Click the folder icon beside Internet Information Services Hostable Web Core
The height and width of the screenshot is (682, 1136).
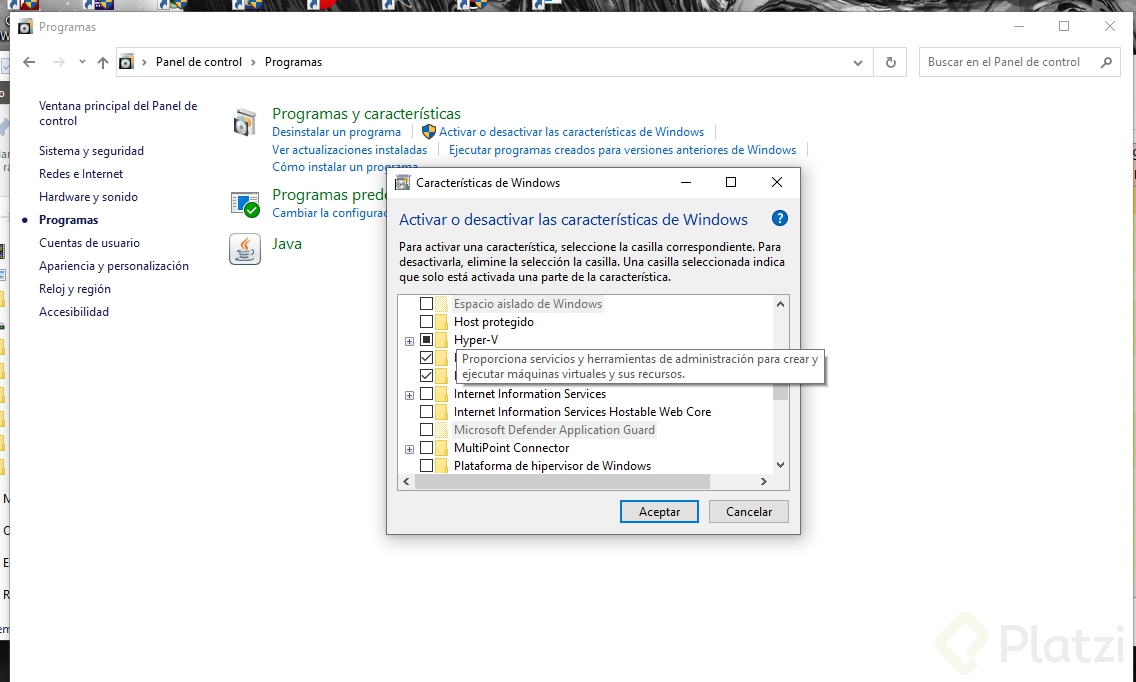click(441, 412)
